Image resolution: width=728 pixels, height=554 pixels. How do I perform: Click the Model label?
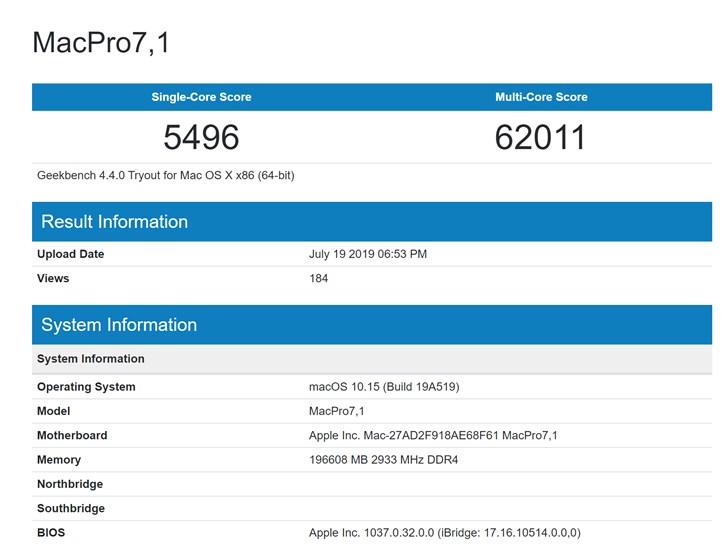click(53, 411)
